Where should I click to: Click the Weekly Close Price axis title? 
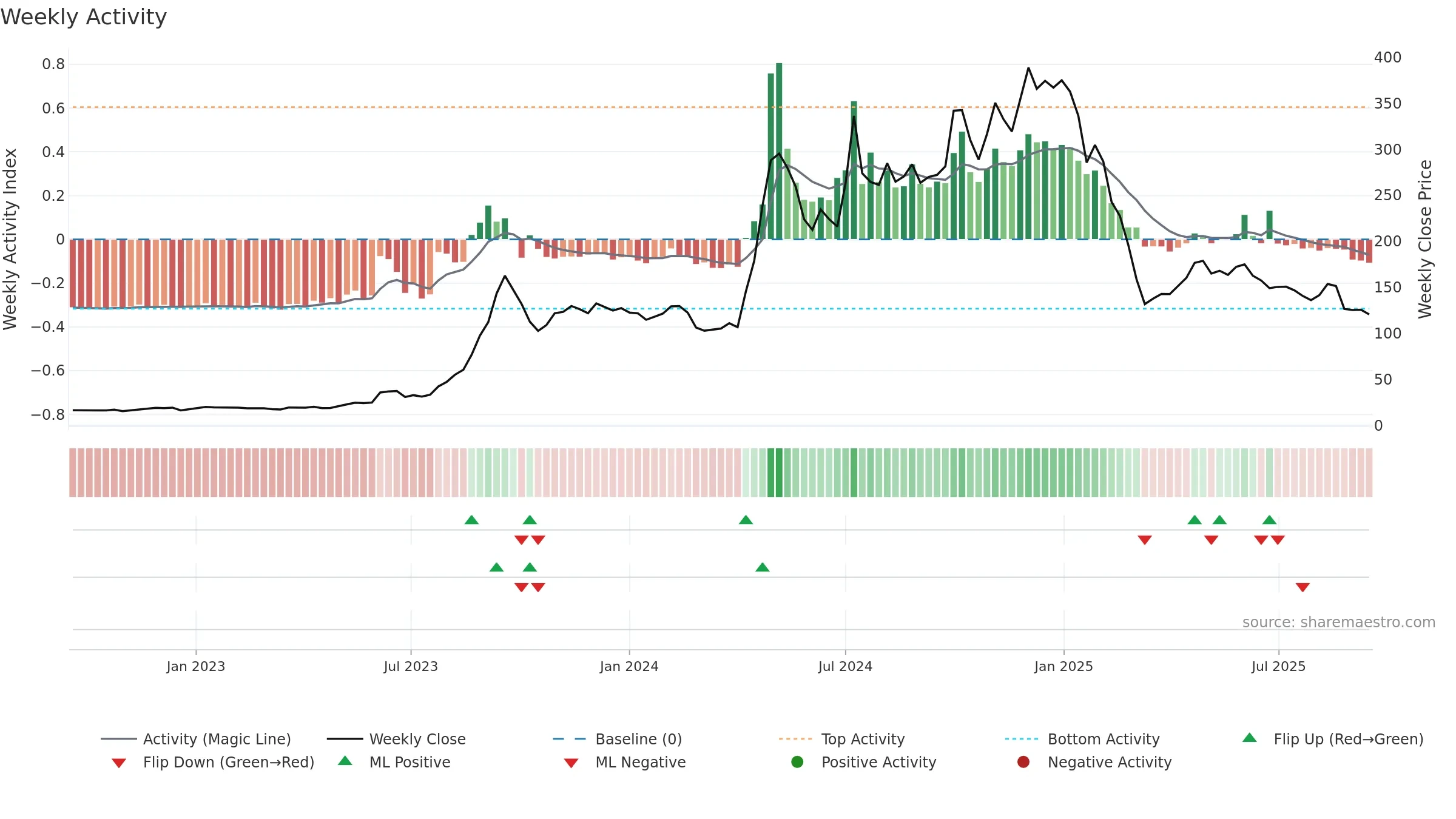click(x=1425, y=239)
